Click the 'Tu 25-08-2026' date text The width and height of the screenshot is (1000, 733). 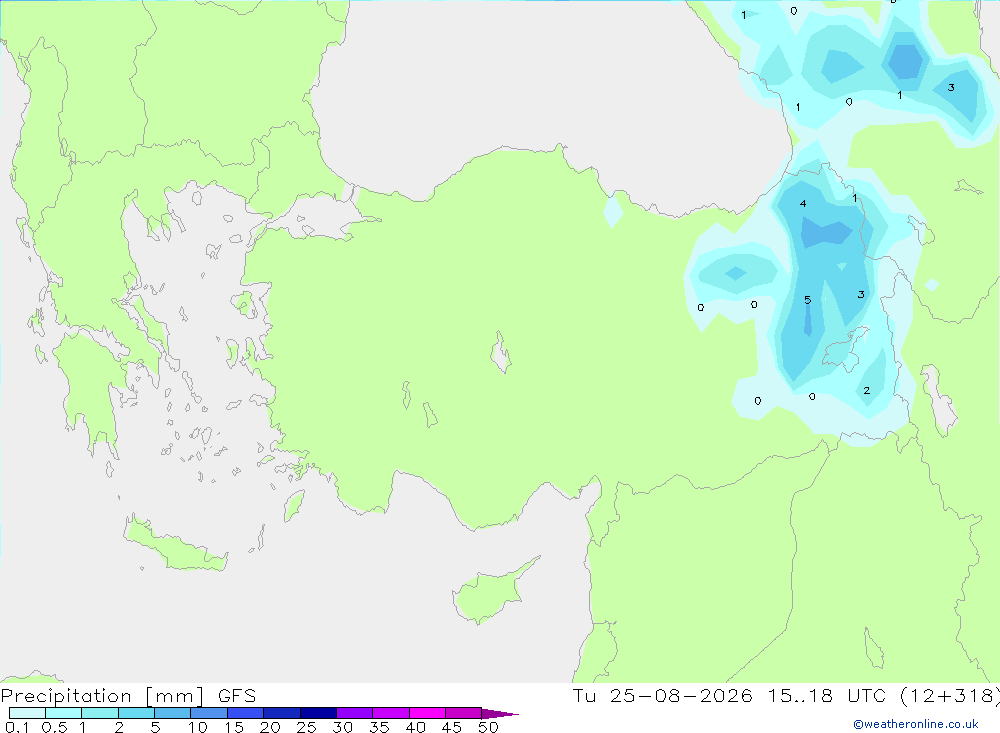662,695
